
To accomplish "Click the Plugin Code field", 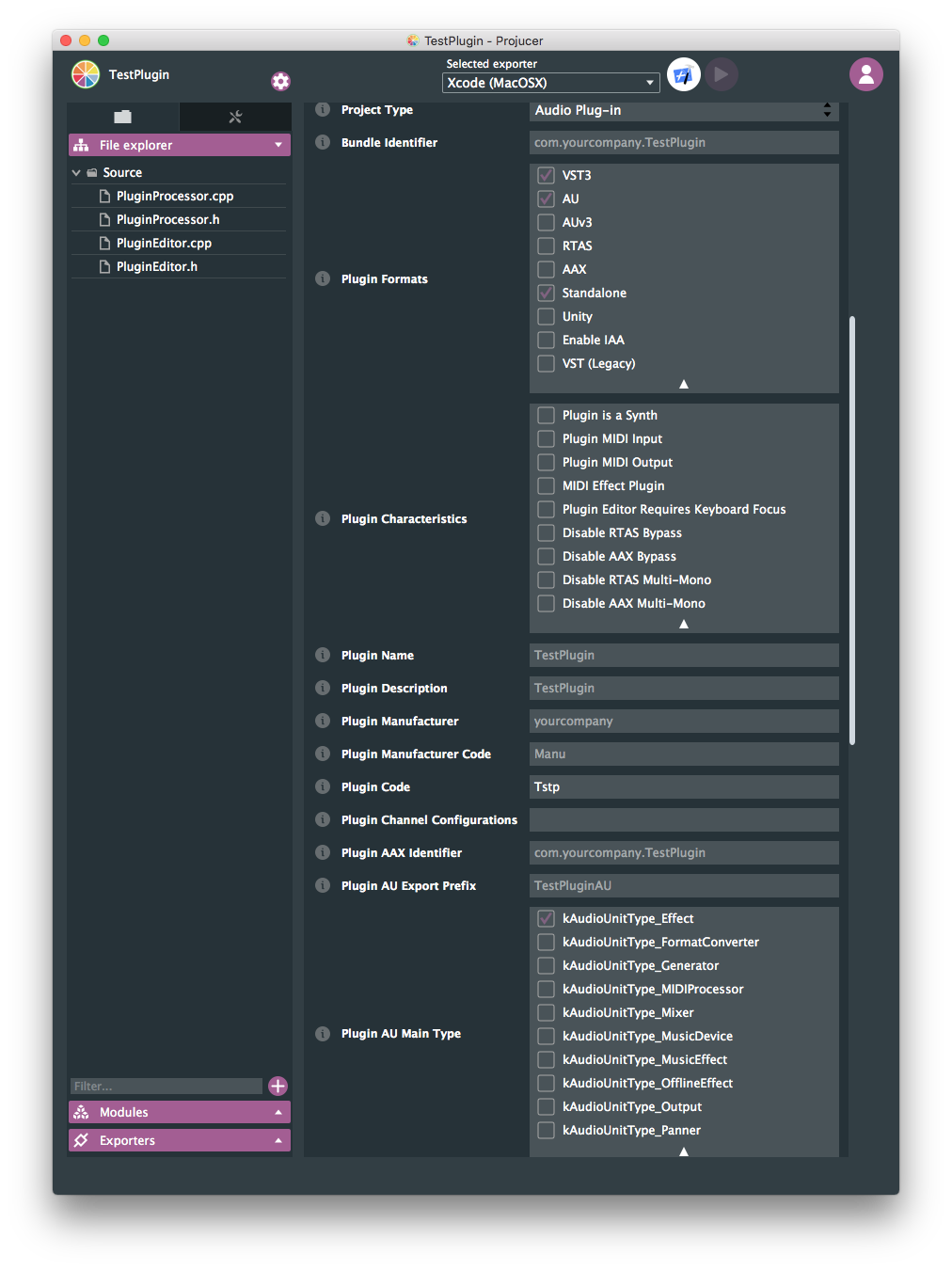I will (x=684, y=786).
